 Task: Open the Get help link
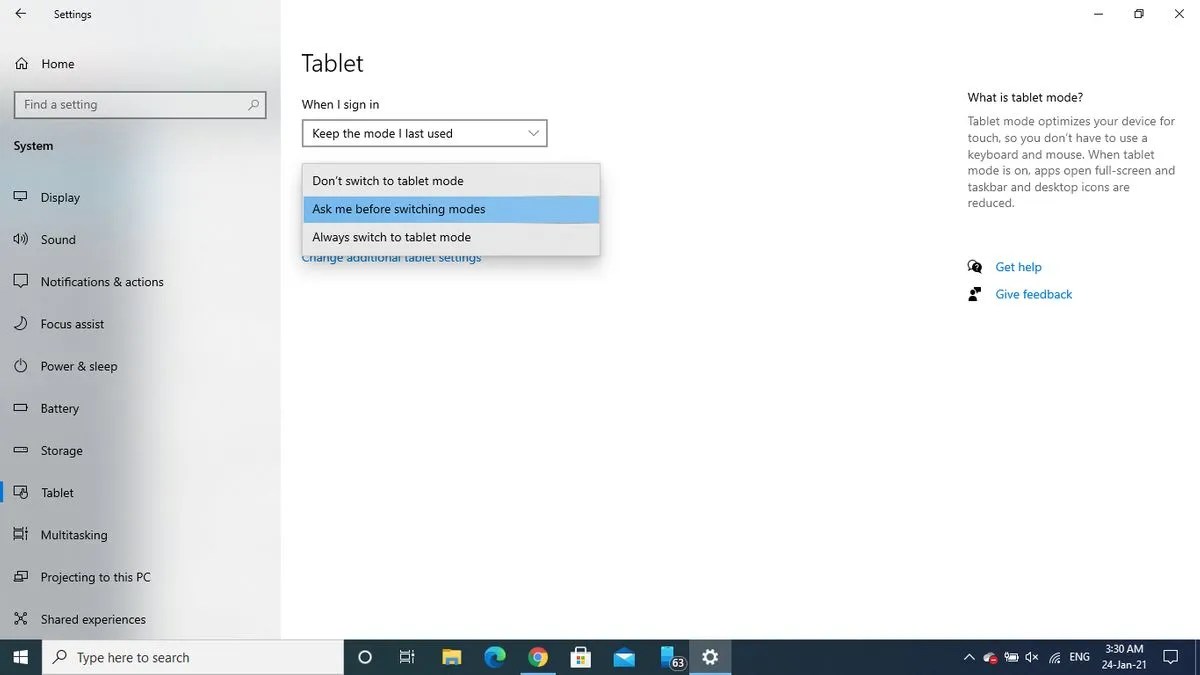tap(1018, 267)
